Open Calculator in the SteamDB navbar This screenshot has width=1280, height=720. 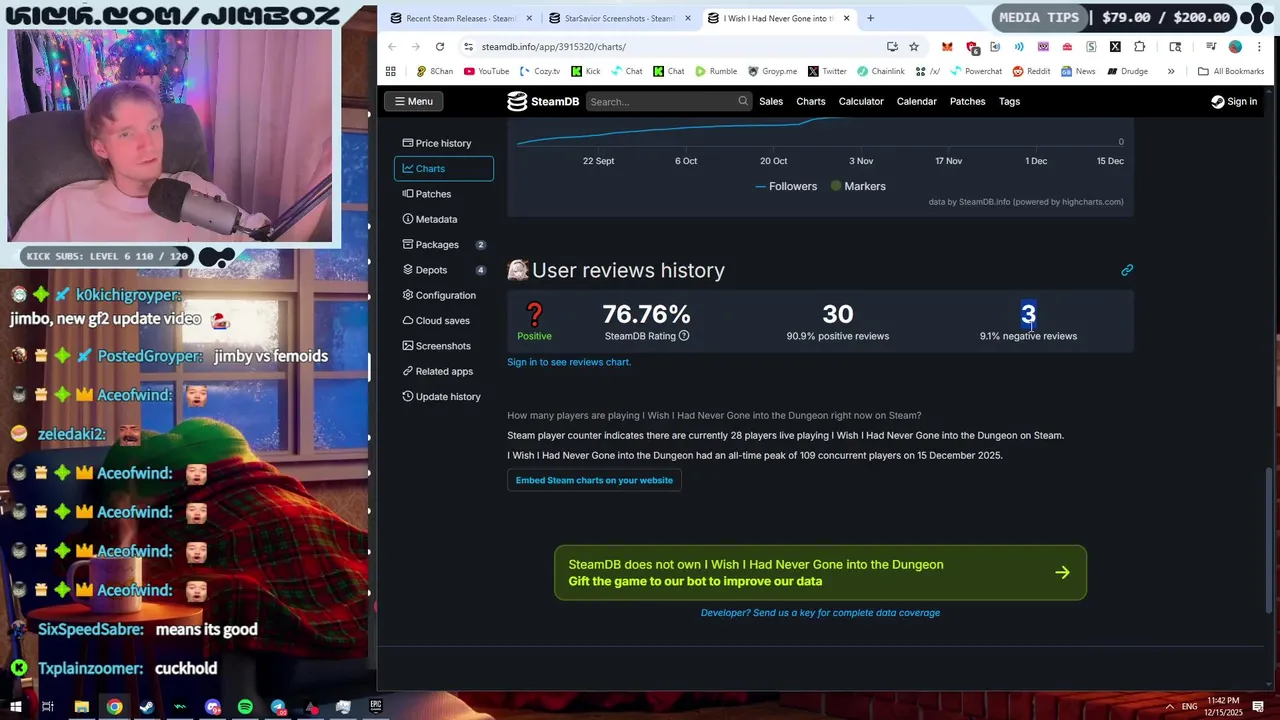point(861,101)
